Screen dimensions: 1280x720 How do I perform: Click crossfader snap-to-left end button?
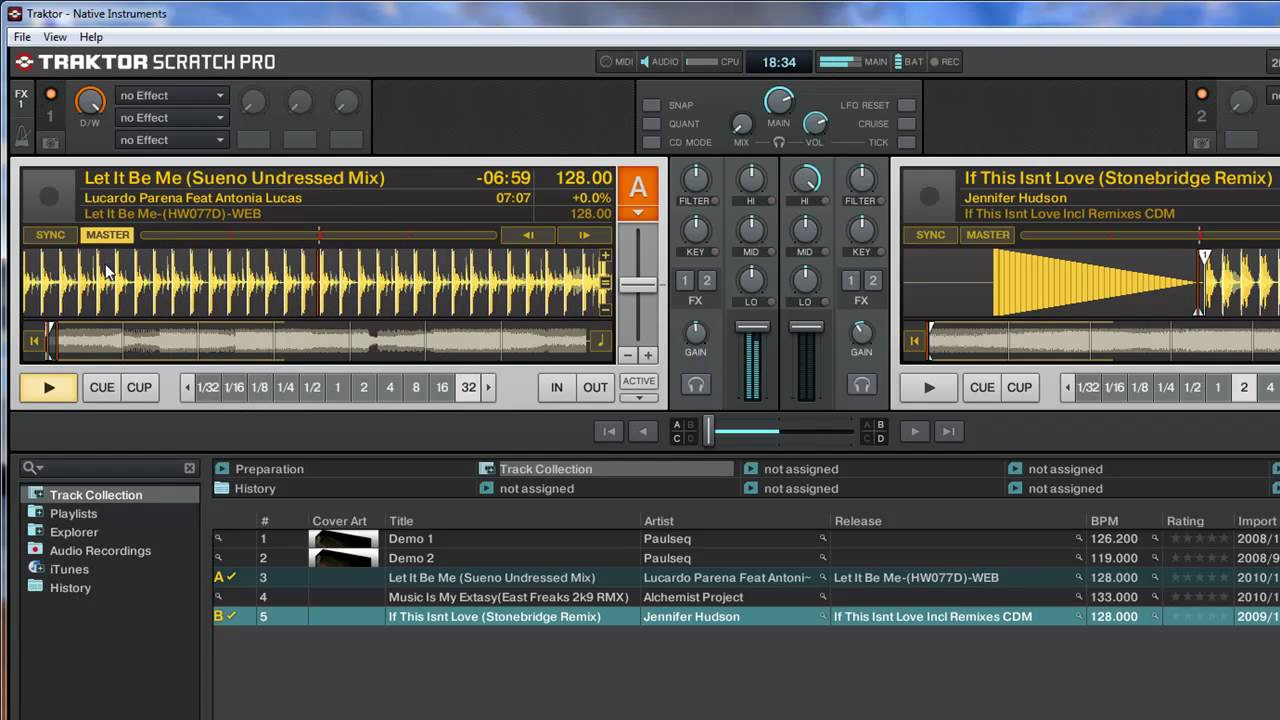[608, 431]
